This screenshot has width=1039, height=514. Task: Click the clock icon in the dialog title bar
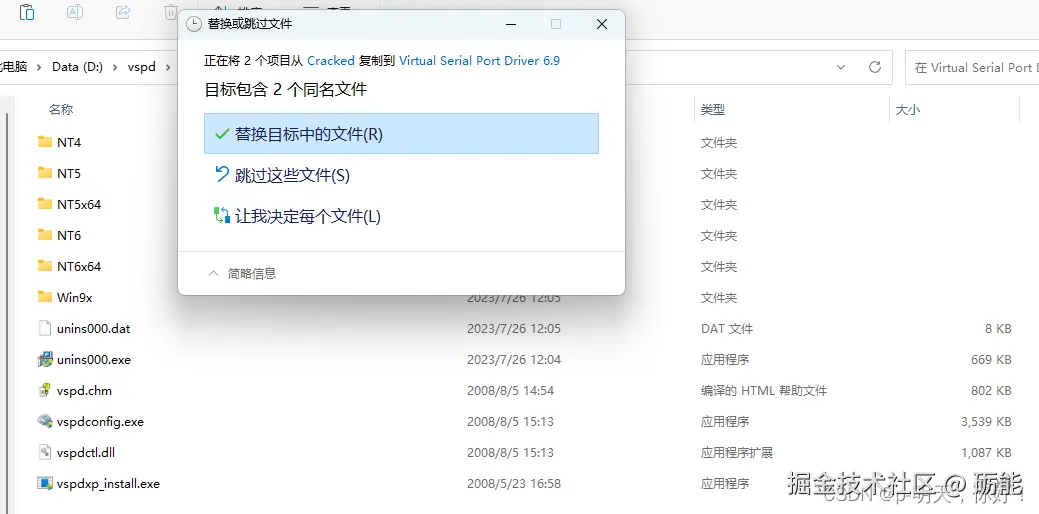coord(193,25)
